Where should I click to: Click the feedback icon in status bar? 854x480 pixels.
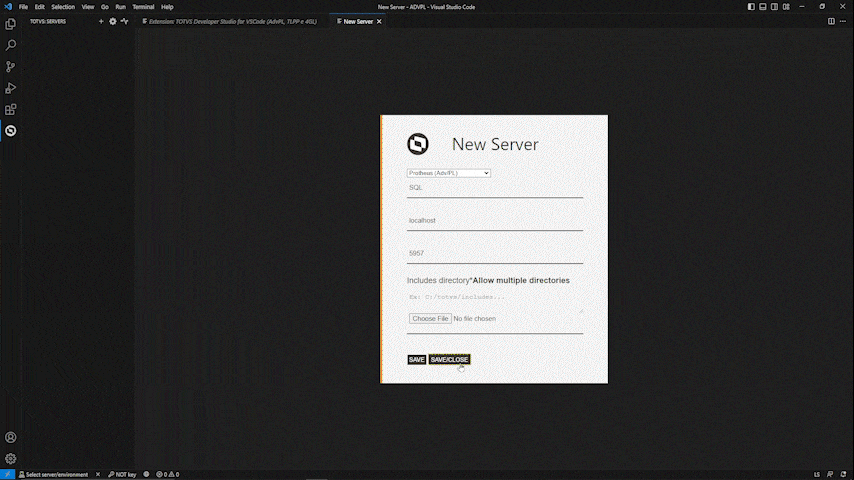coord(829,475)
